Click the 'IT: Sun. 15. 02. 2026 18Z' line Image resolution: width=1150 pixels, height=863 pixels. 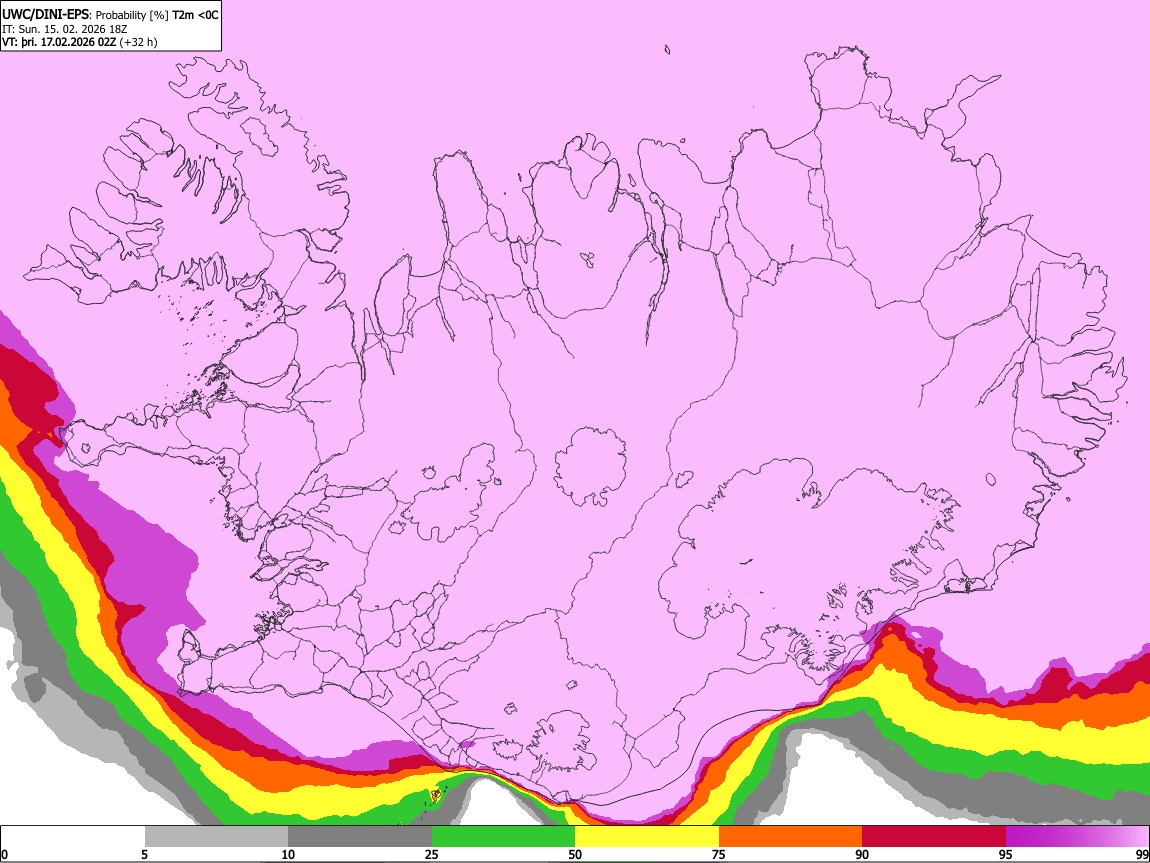(x=64, y=29)
